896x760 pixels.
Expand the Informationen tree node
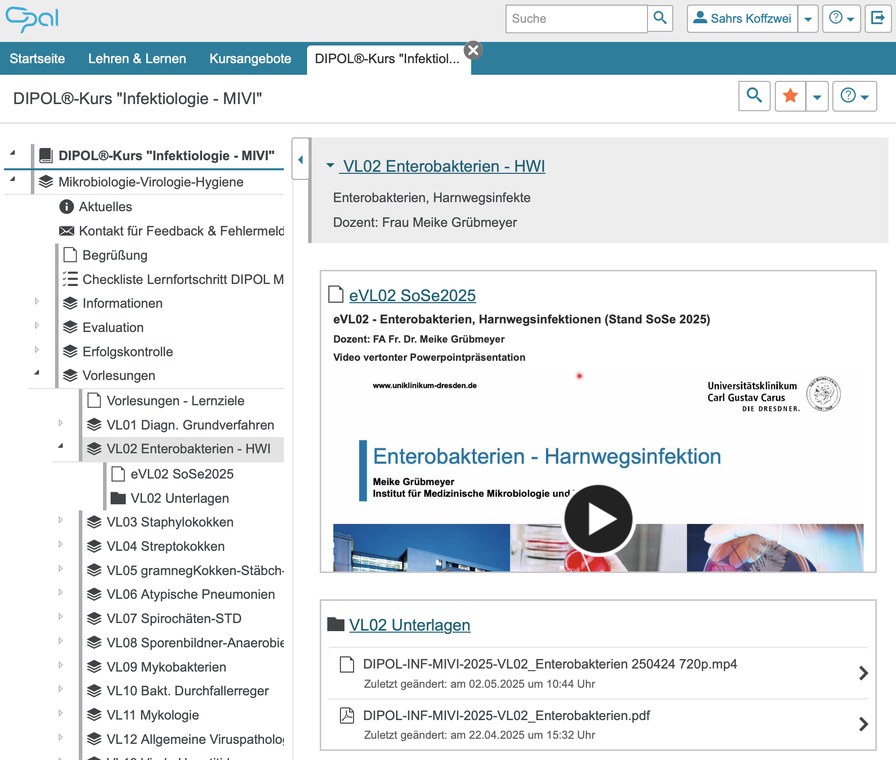coord(37,302)
